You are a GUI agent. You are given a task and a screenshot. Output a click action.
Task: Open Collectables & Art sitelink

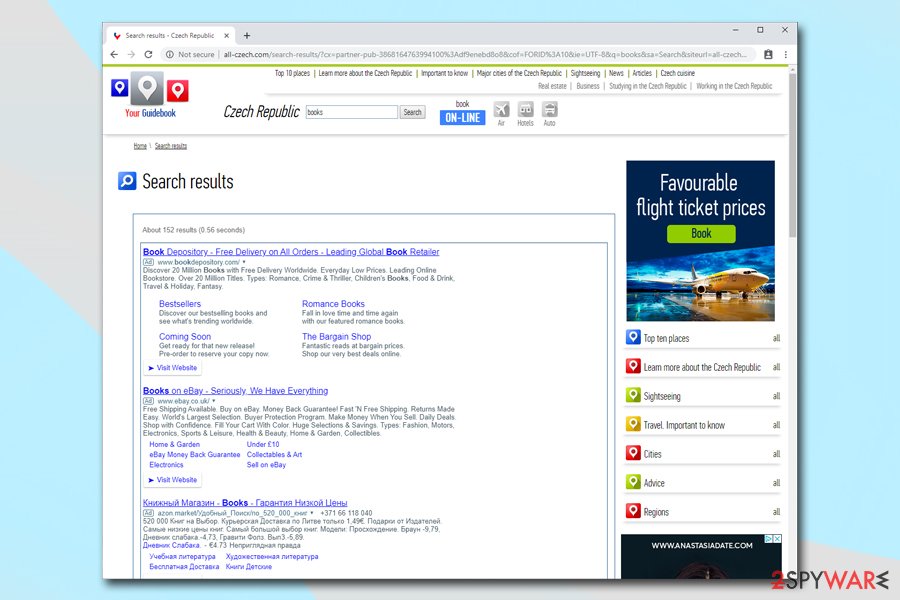point(274,455)
